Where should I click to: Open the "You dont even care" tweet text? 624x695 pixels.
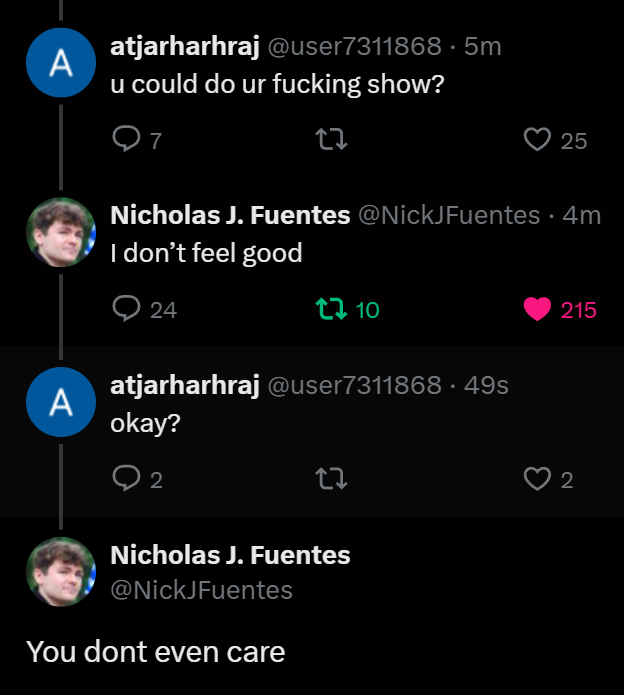[x=156, y=652]
